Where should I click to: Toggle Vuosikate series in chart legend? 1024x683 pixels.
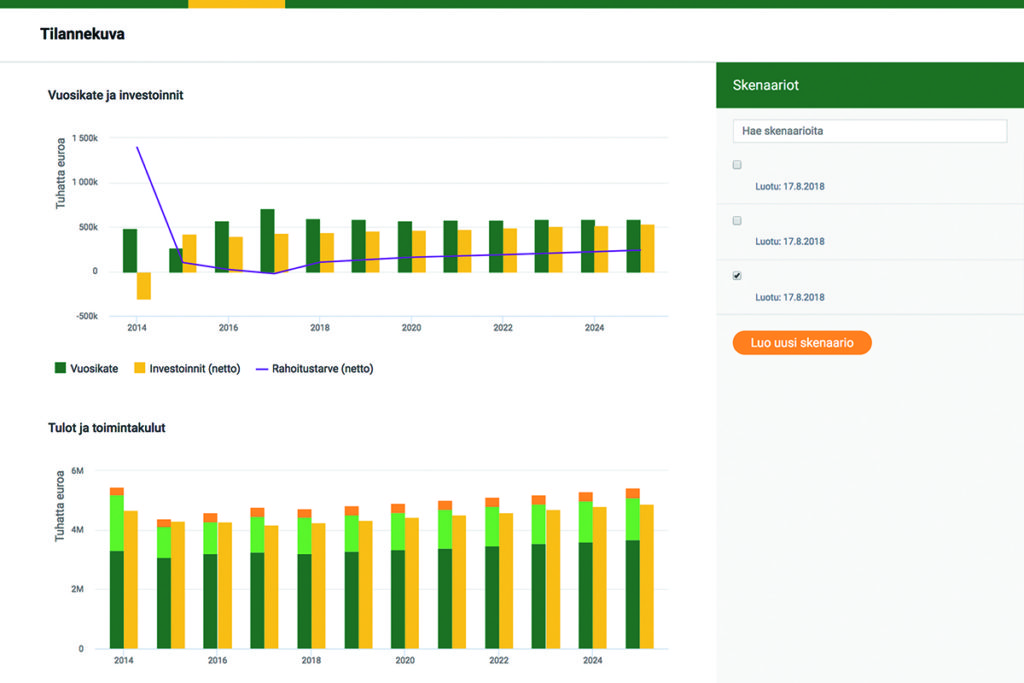coord(86,368)
